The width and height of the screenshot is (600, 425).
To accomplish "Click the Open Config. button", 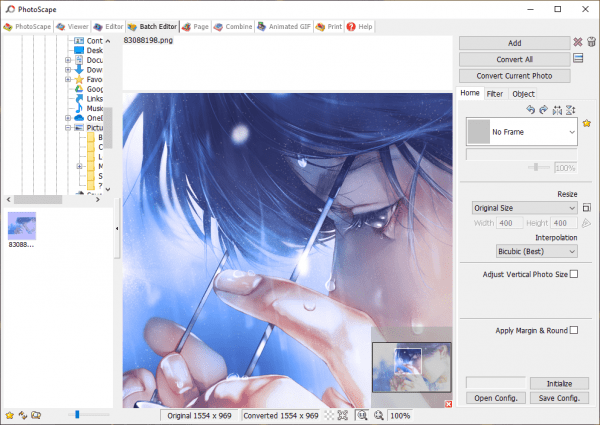I will point(496,398).
